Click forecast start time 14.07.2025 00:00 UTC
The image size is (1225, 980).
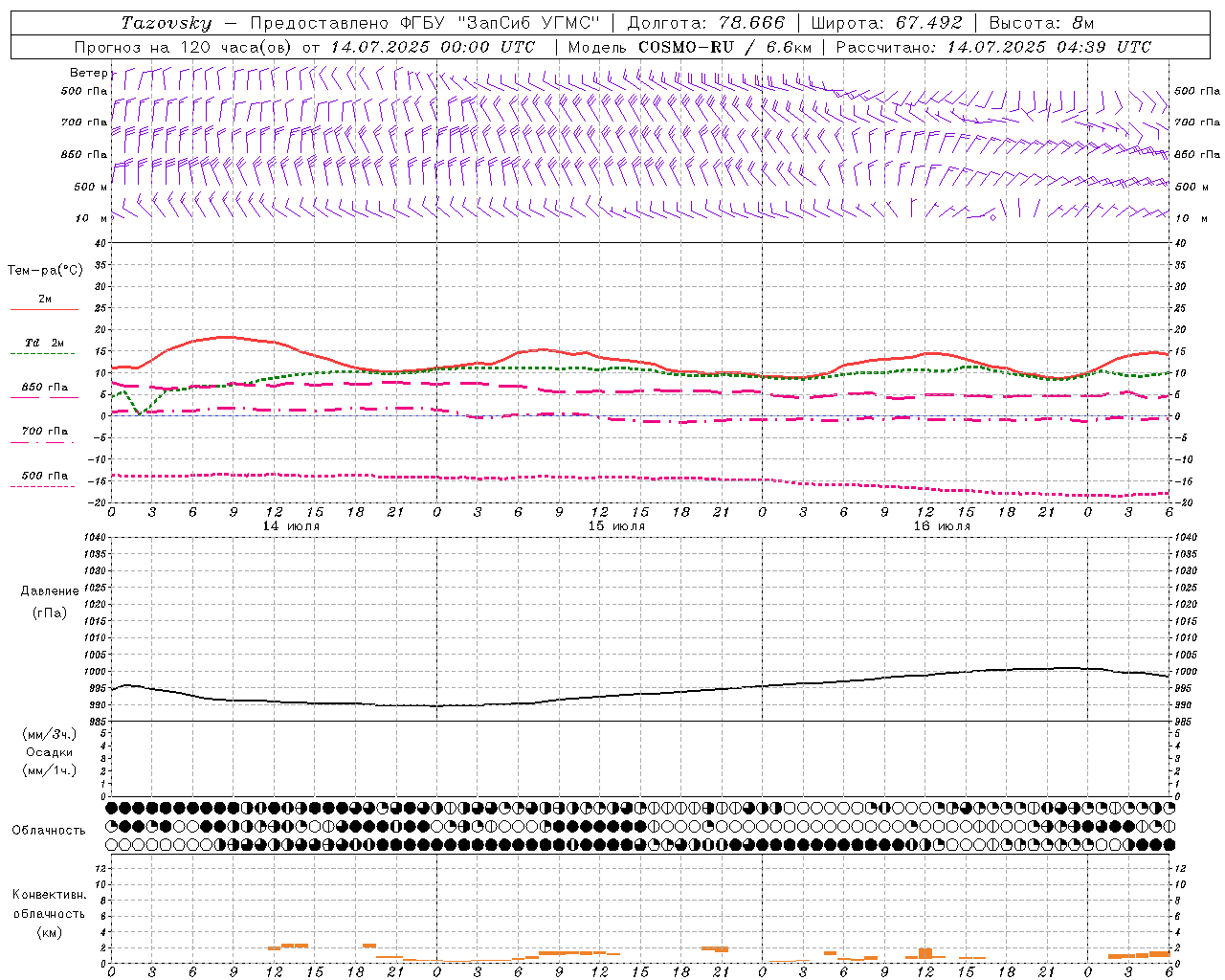pyautogui.click(x=433, y=47)
